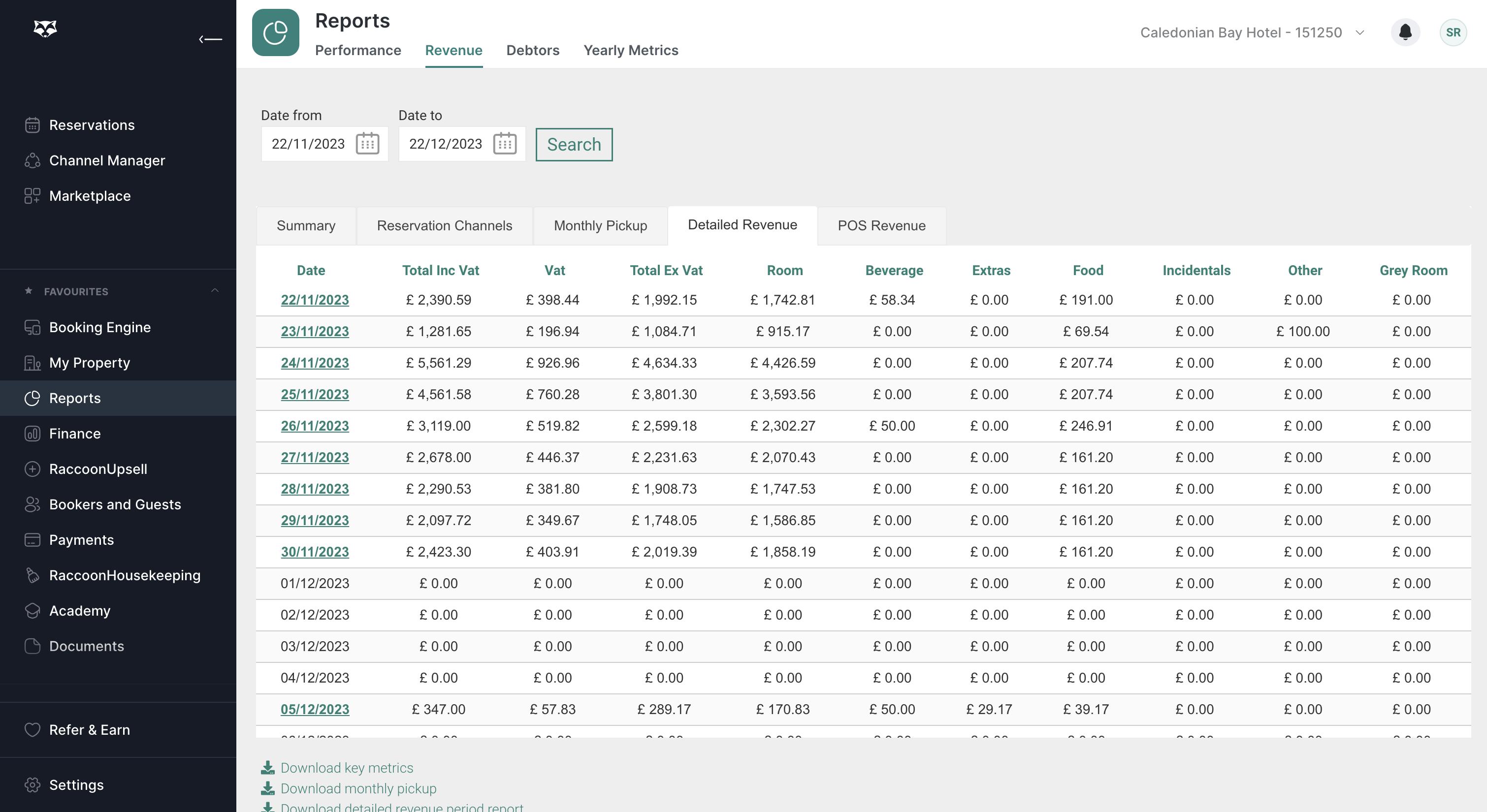This screenshot has width=1487, height=812.
Task: Open Channel Manager from the sidebar
Action: coord(107,160)
